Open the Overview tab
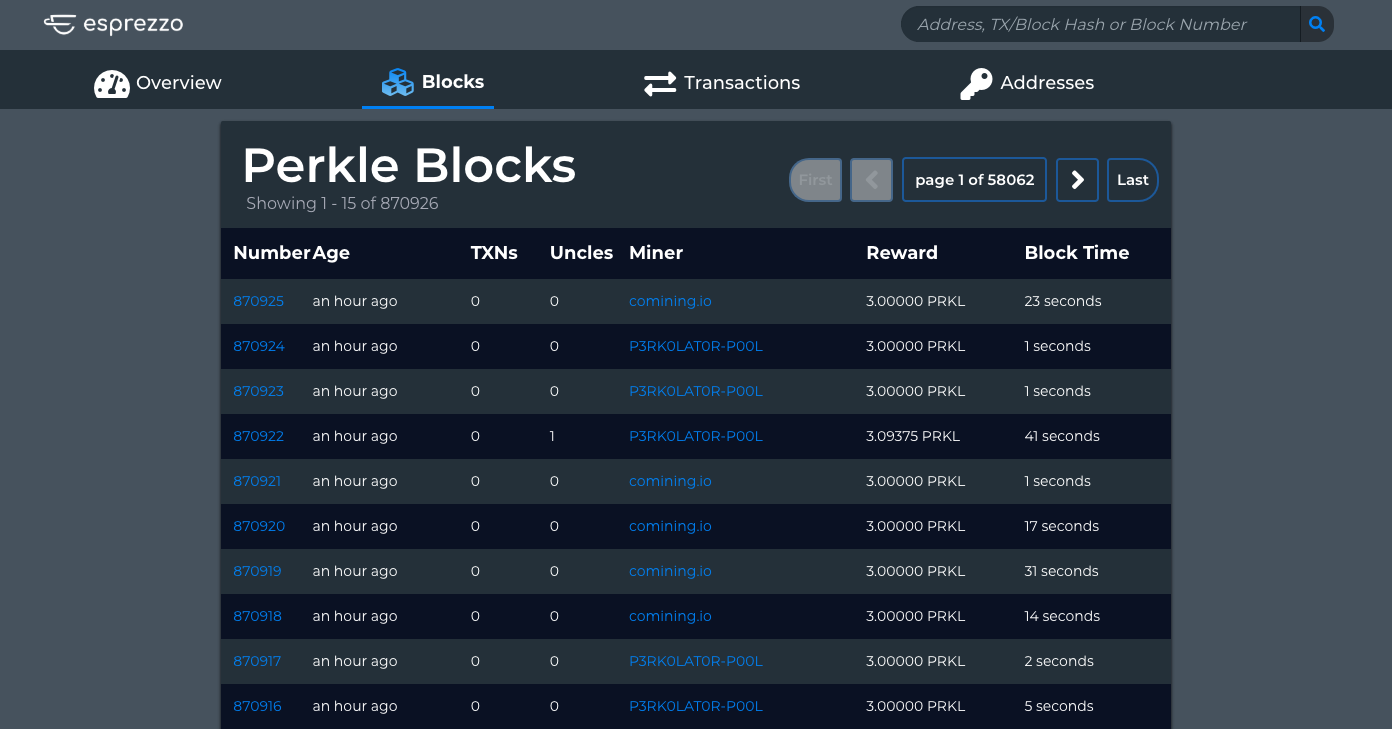The width and height of the screenshot is (1392, 729). pyautogui.click(x=158, y=83)
